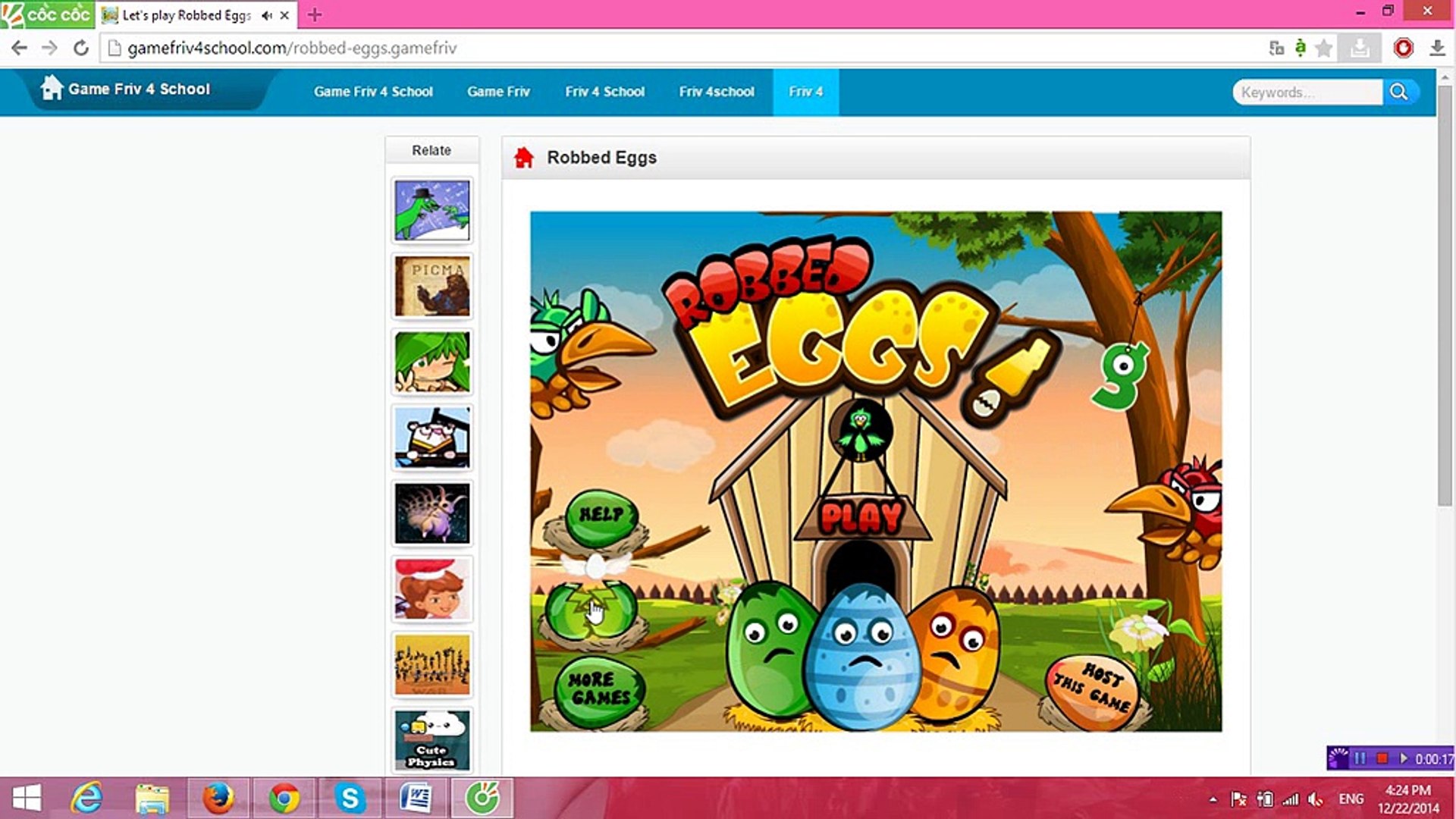Click the red adblock stop-sign extension icon
This screenshot has width=1456, height=819.
click(x=1403, y=49)
